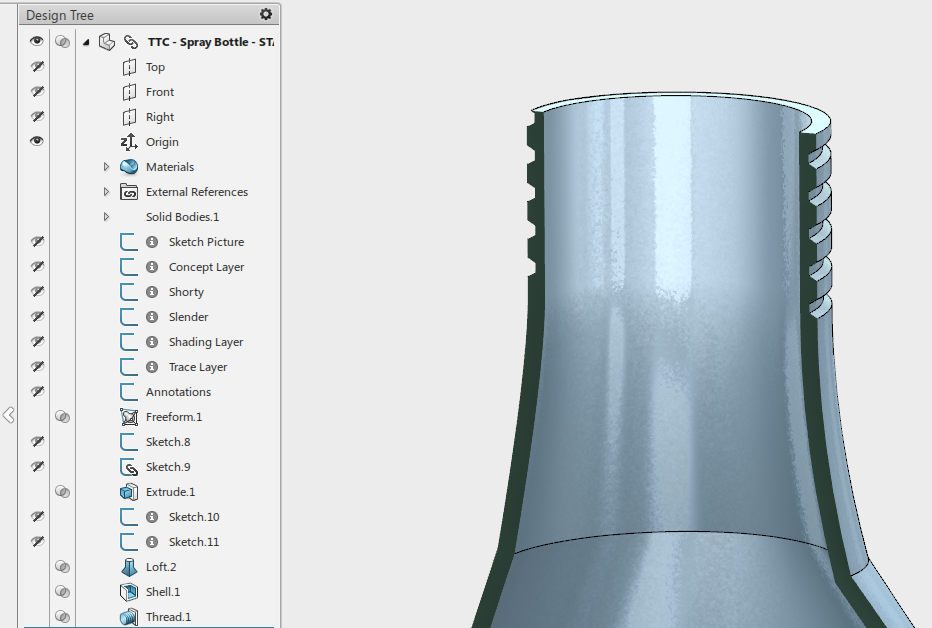Viewport: 932px width, 628px height.
Task: Toggle visibility eye for Top plane
Action: pos(37,67)
